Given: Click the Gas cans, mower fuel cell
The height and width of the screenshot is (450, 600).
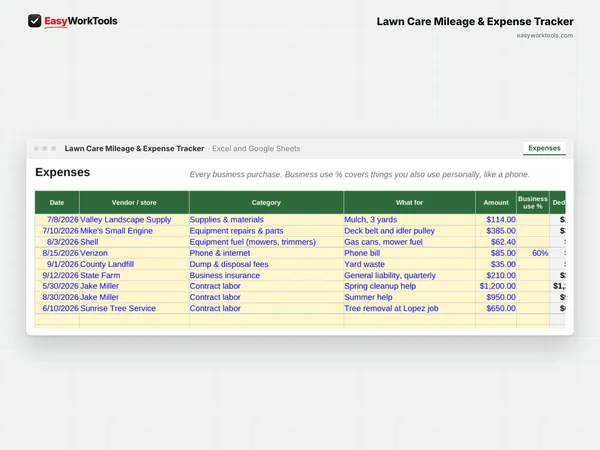Looking at the screenshot, I should coord(409,242).
